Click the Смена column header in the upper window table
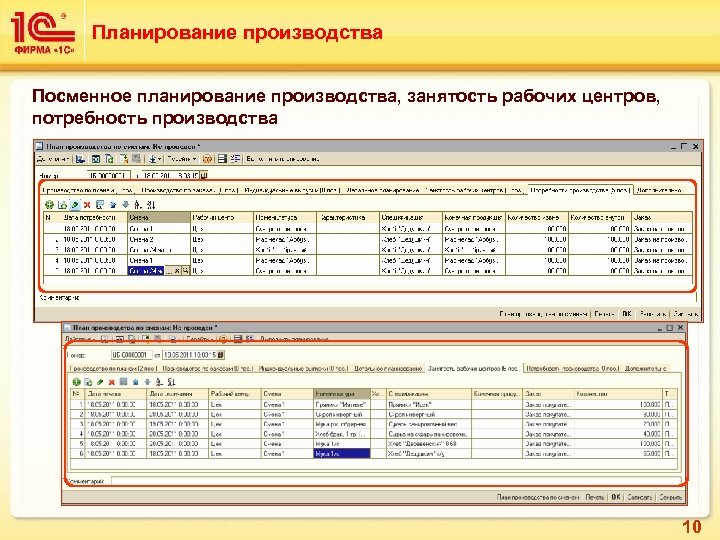Viewport: 720px width, 540px height. [x=159, y=217]
